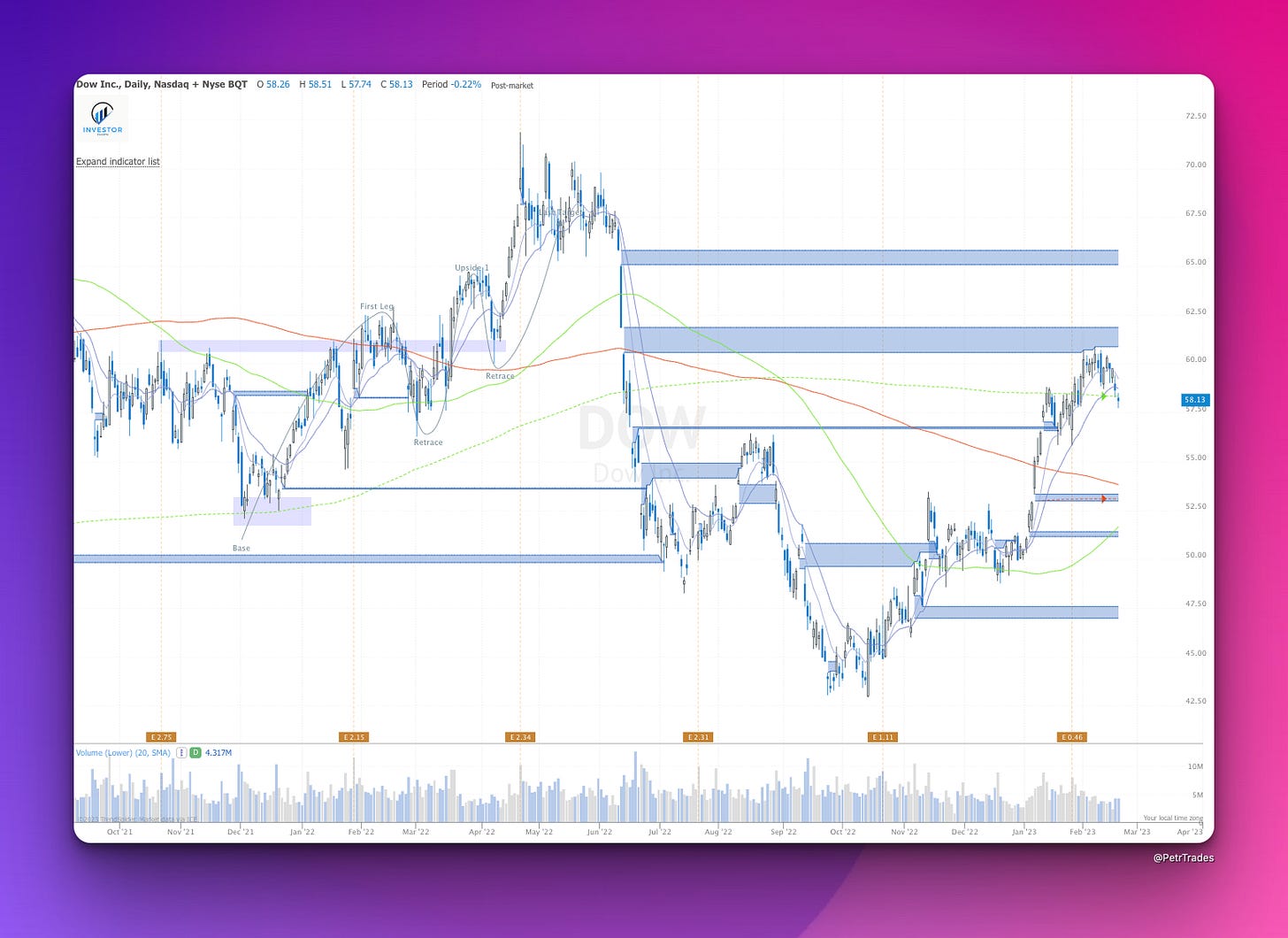Click the 4.317M volume value
This screenshot has width=1288, height=938.
[x=218, y=753]
